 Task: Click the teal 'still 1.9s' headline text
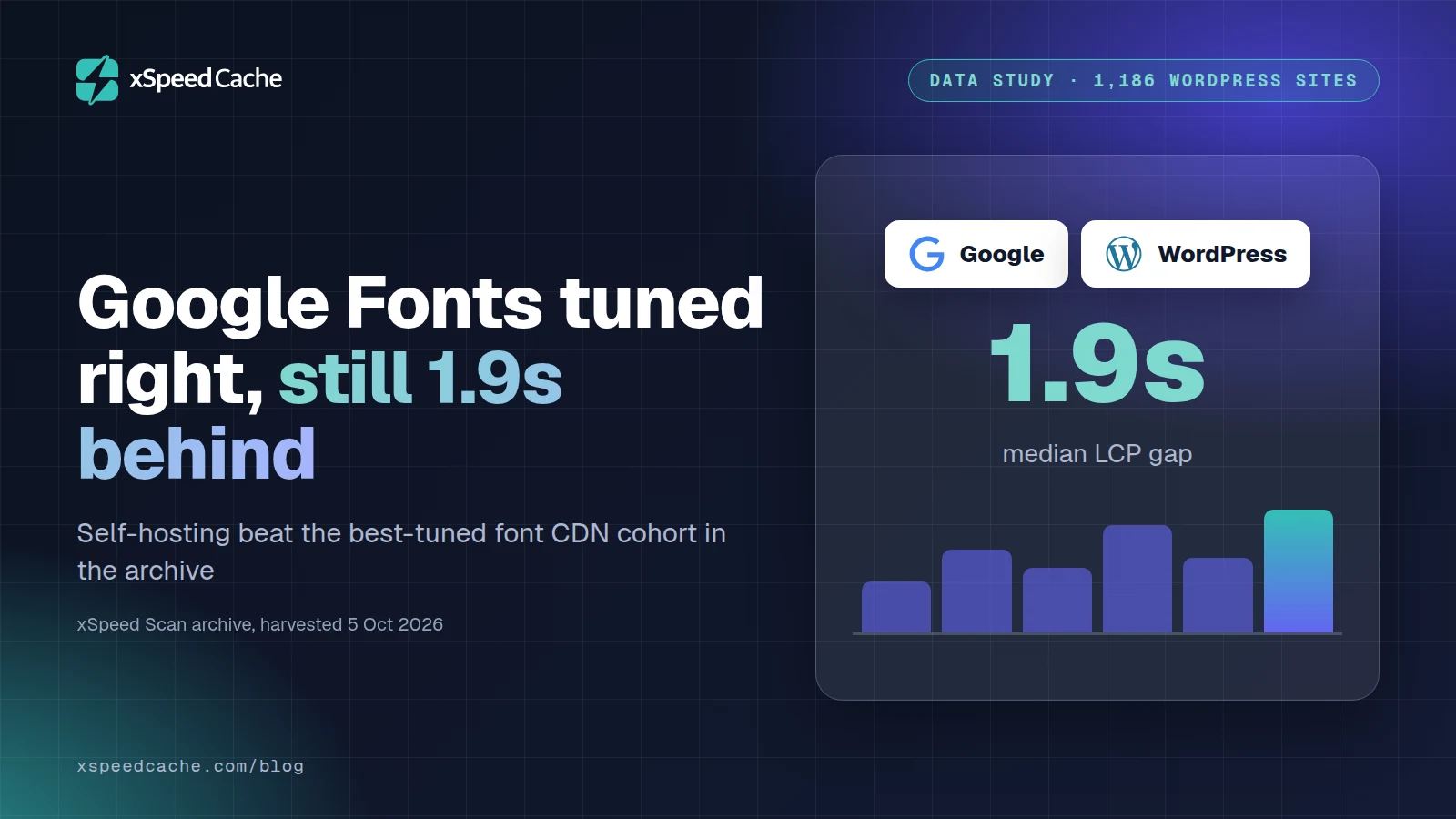(420, 379)
